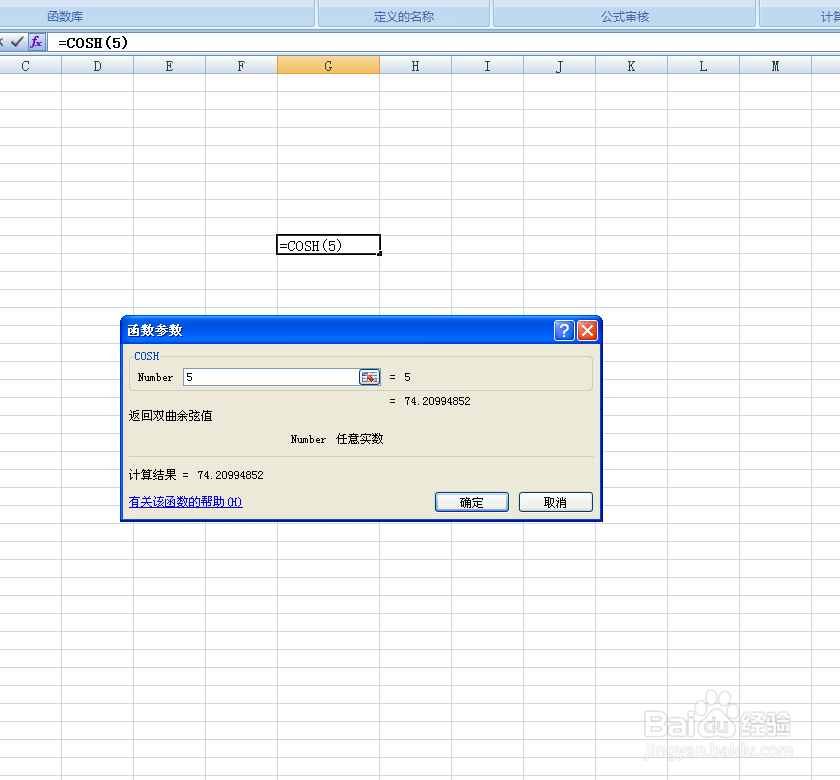This screenshot has width=840, height=780.
Task: Select column K header
Action: point(631,65)
